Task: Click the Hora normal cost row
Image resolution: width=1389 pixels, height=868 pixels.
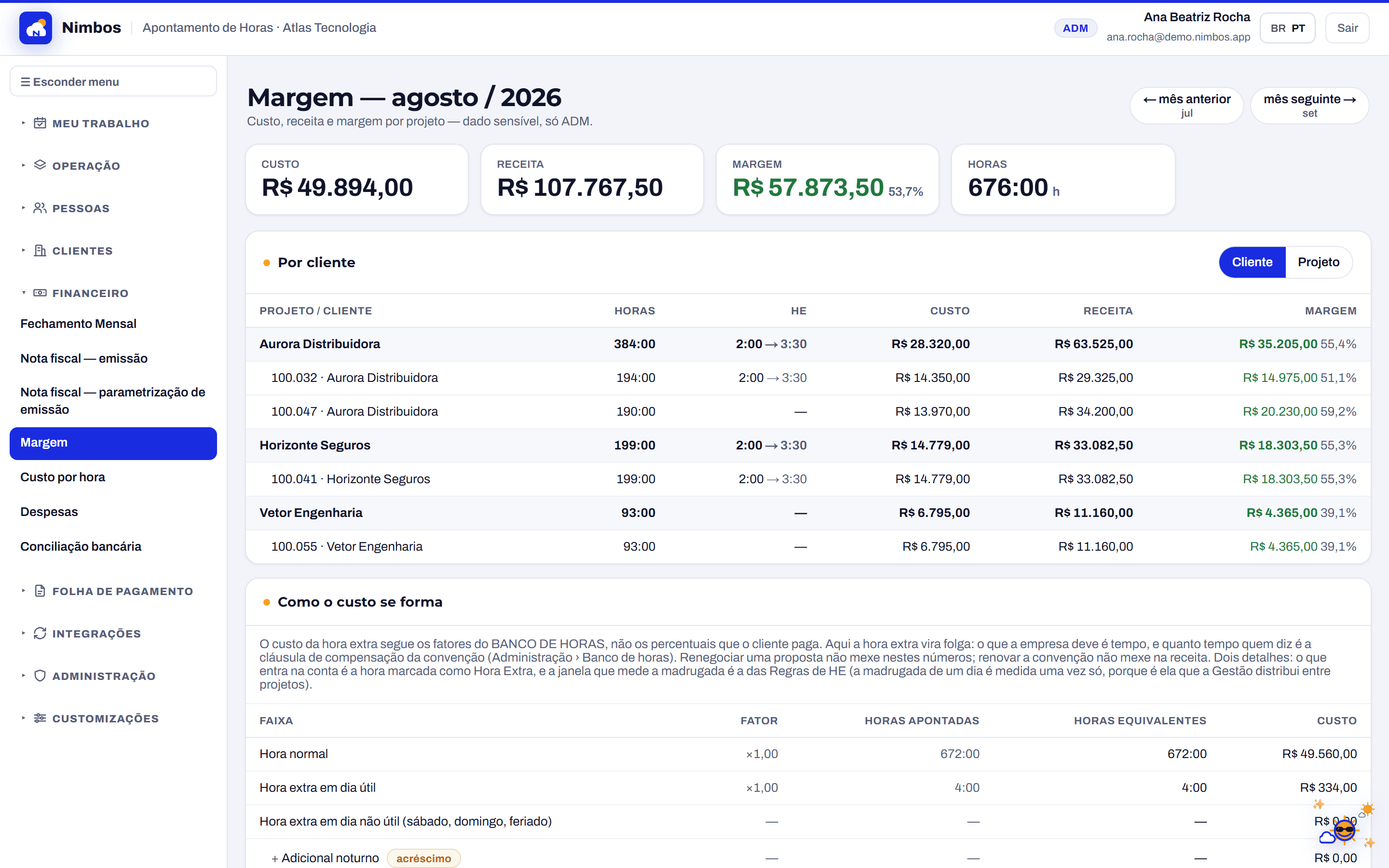Action: [x=807, y=754]
